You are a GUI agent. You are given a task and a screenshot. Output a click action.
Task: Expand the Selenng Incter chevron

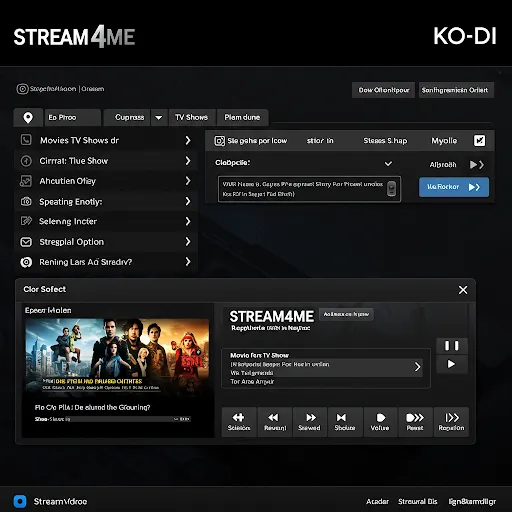click(188, 221)
